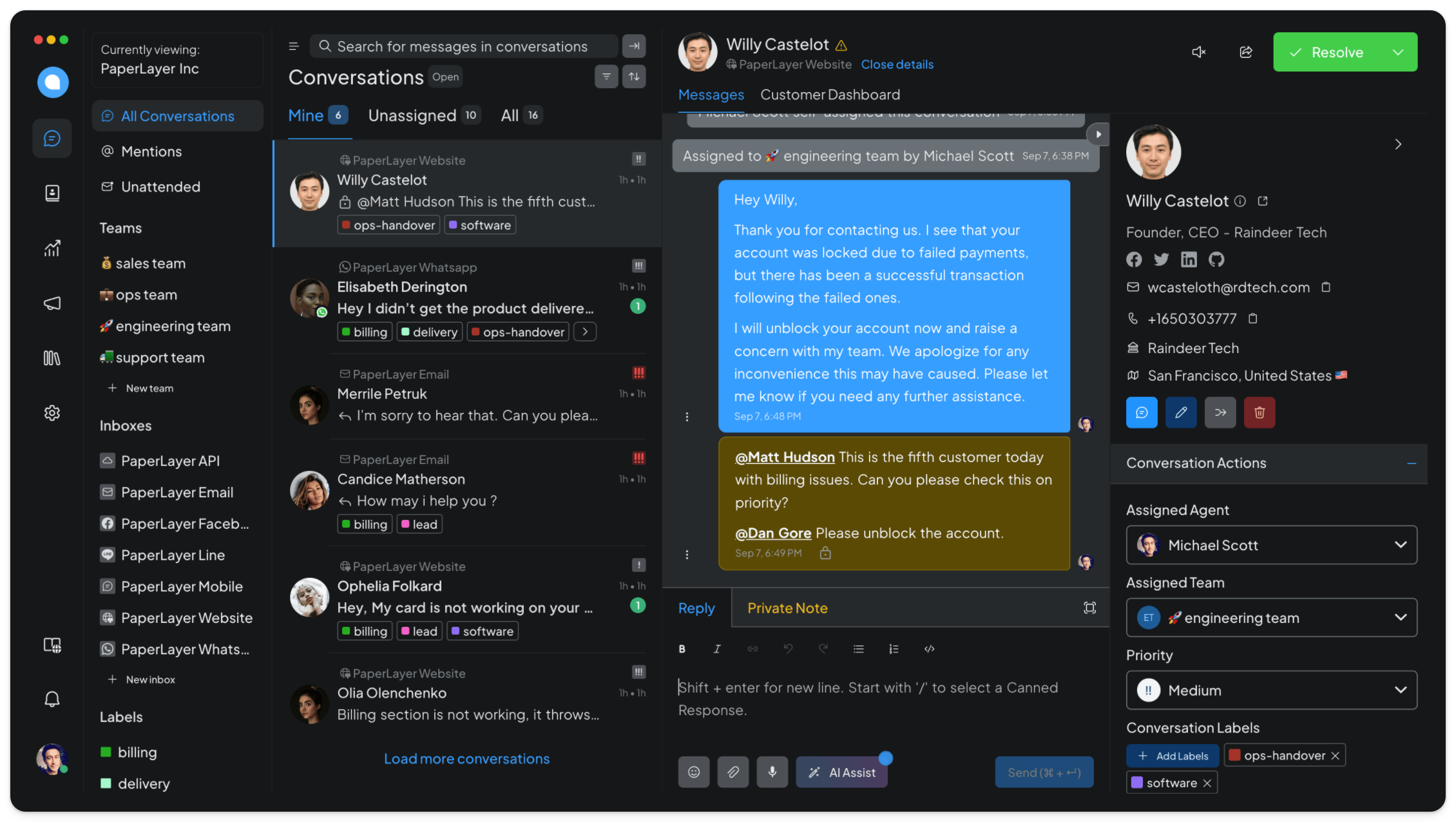
Task: Copy the email address wcasteloth@rdtech.com
Action: 1326,287
